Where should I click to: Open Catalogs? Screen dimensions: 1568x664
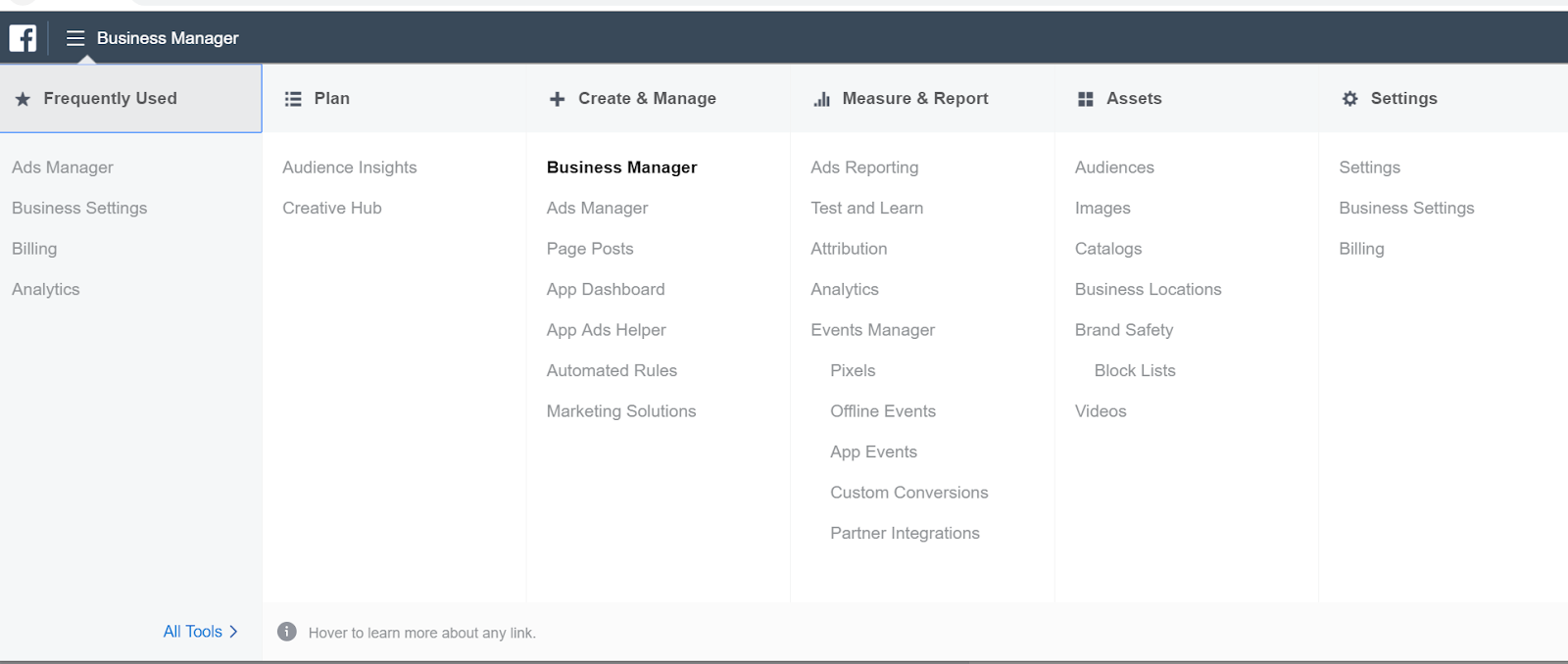point(1108,249)
